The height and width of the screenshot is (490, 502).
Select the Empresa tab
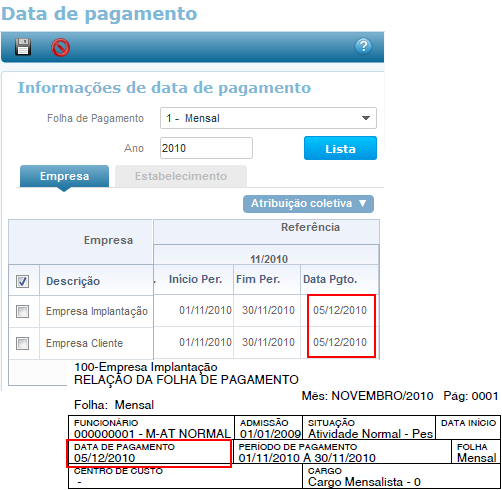(x=64, y=176)
